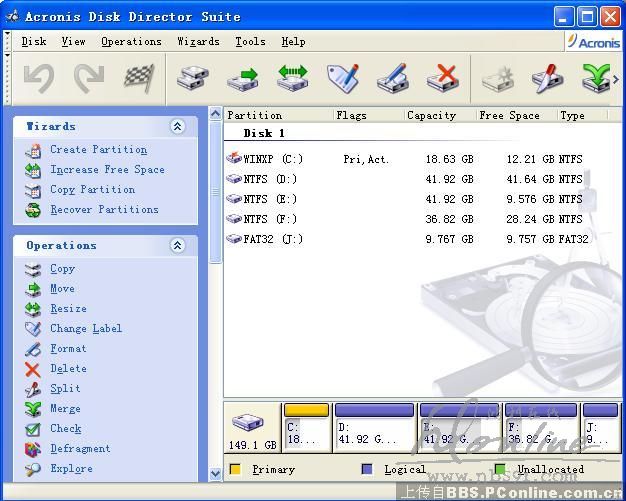Screen dimensions: 626x501
Task: Open the Operations menu in the menu bar
Action: pyautogui.click(x=131, y=42)
